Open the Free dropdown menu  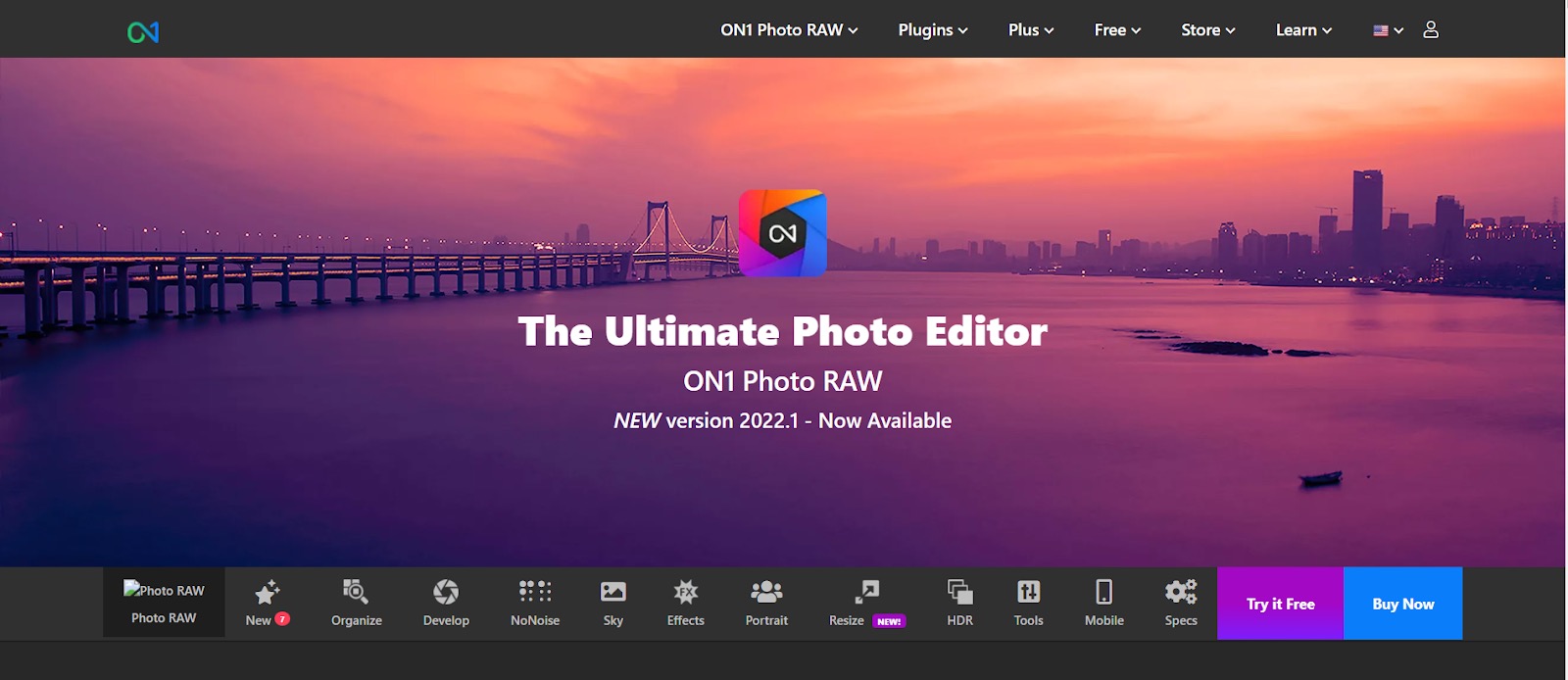[1117, 30]
